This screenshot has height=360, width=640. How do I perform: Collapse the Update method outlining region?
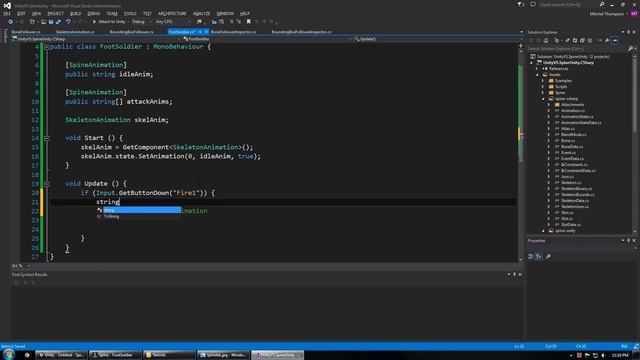(x=47, y=184)
